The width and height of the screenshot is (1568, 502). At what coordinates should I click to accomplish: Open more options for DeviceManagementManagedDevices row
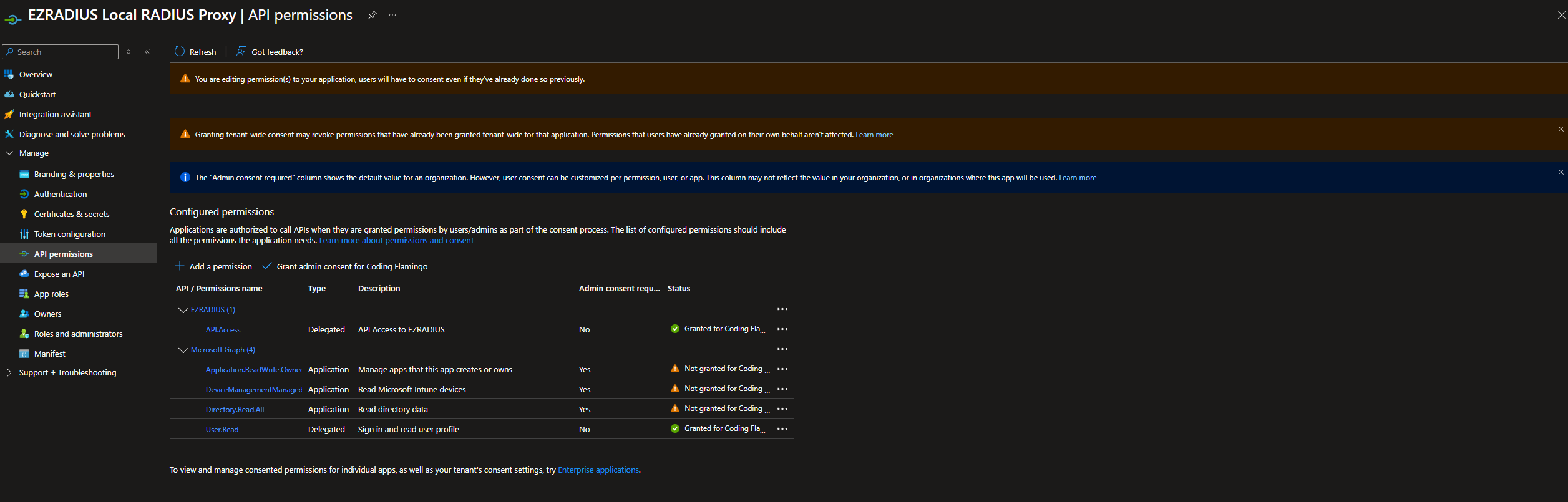(x=782, y=389)
